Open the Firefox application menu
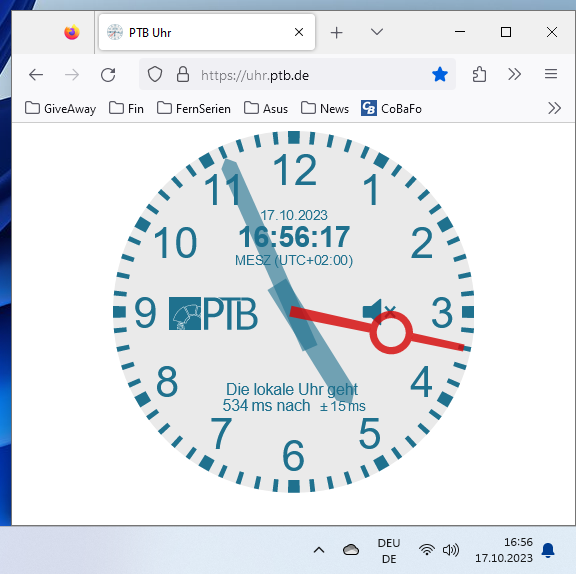The width and height of the screenshot is (576, 574). click(551, 74)
